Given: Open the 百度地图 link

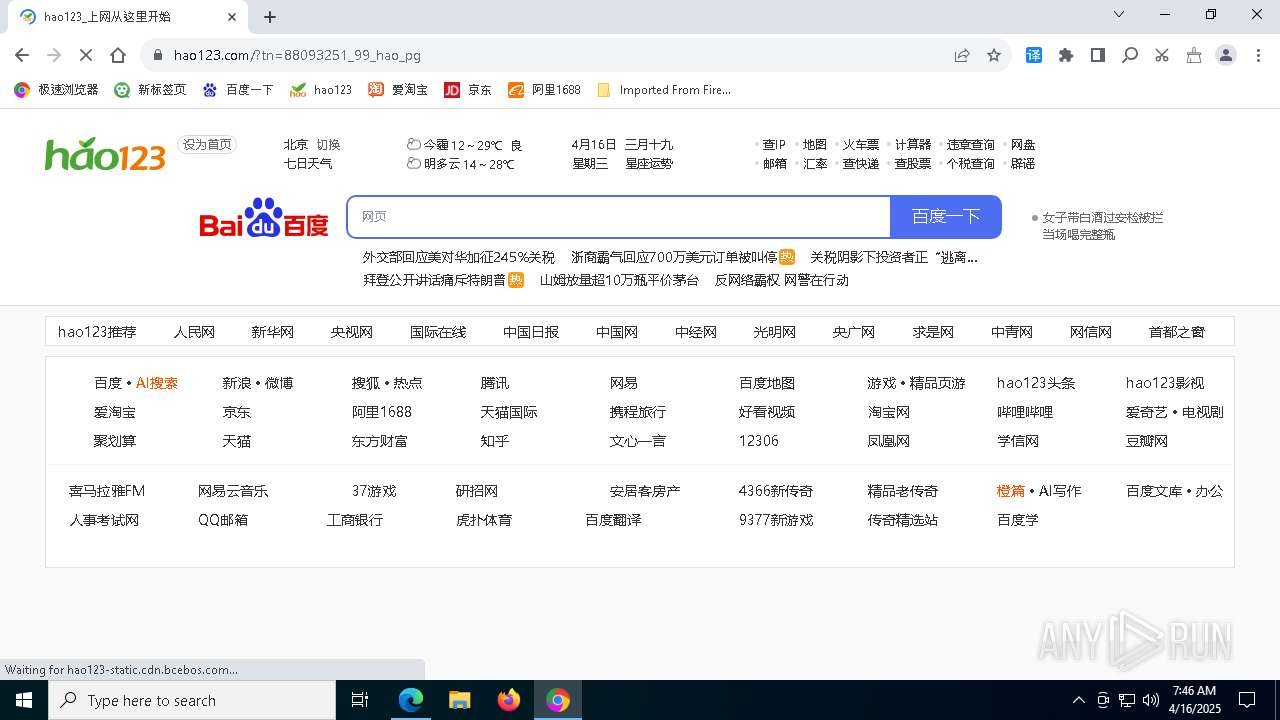Looking at the screenshot, I should (767, 383).
